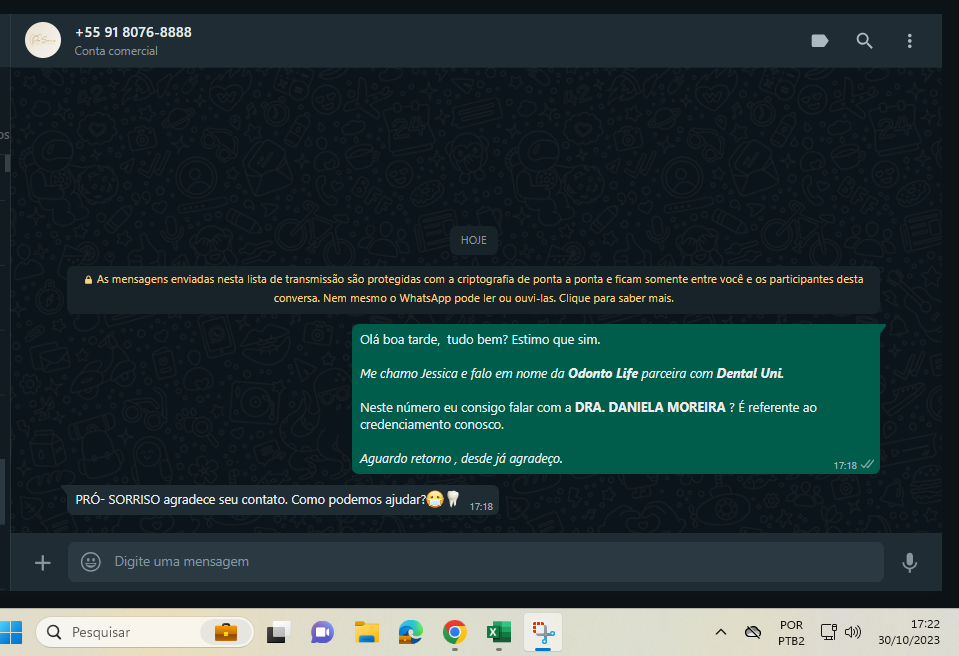This screenshot has width=959, height=656.
Task: Change input language POR PTB2
Action: (x=791, y=633)
